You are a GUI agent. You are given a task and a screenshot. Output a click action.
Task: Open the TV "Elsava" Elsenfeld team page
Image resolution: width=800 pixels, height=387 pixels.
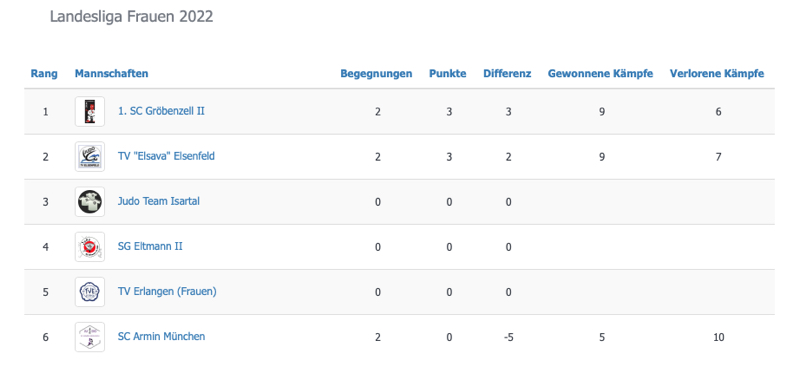coord(166,156)
